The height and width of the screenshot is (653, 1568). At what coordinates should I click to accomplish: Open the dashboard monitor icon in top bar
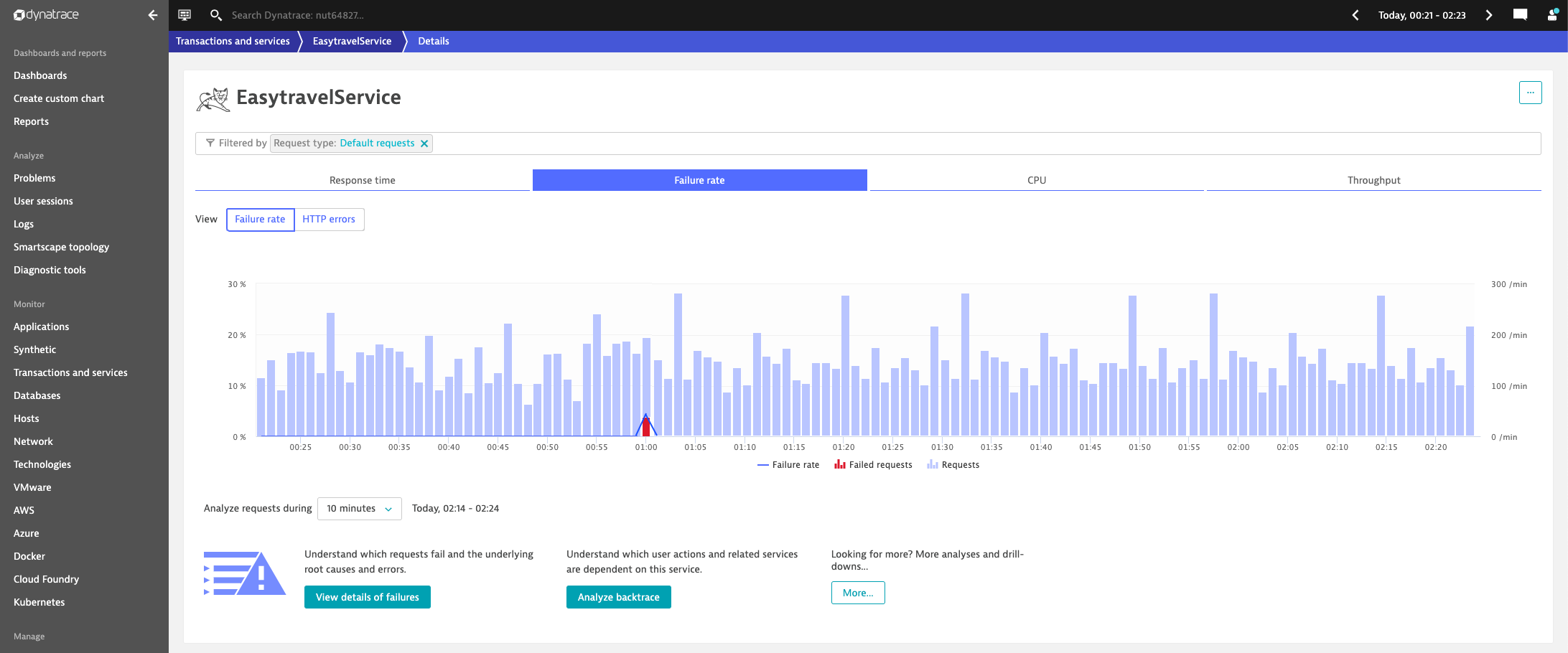coord(185,15)
